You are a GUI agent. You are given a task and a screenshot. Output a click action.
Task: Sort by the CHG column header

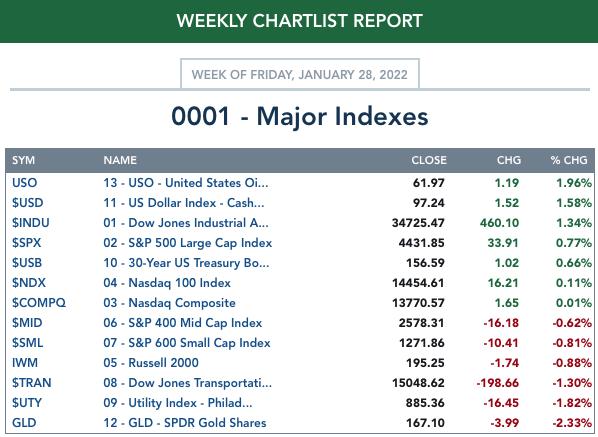(509, 160)
